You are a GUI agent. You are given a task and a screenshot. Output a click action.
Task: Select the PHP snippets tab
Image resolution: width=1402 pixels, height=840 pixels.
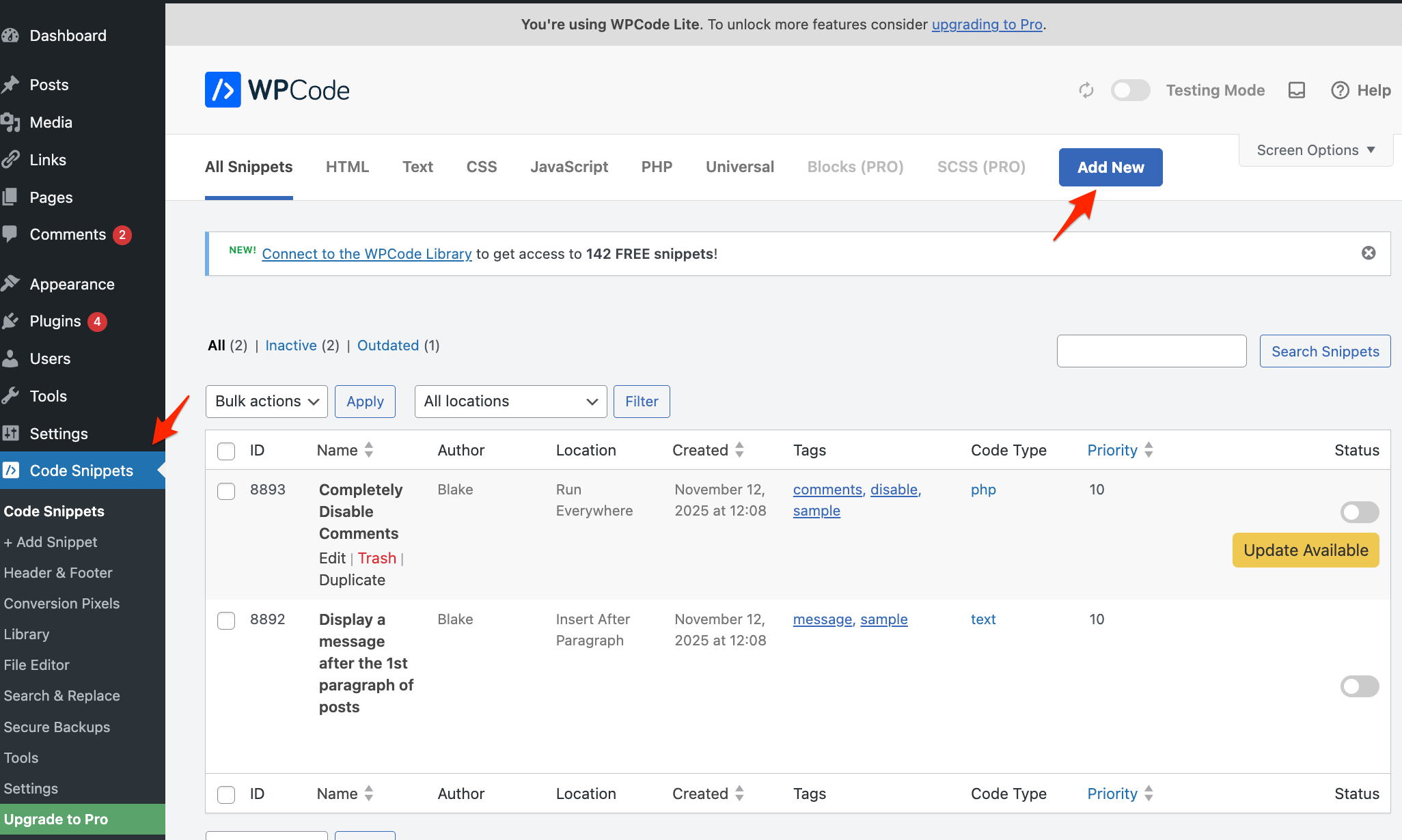point(657,167)
